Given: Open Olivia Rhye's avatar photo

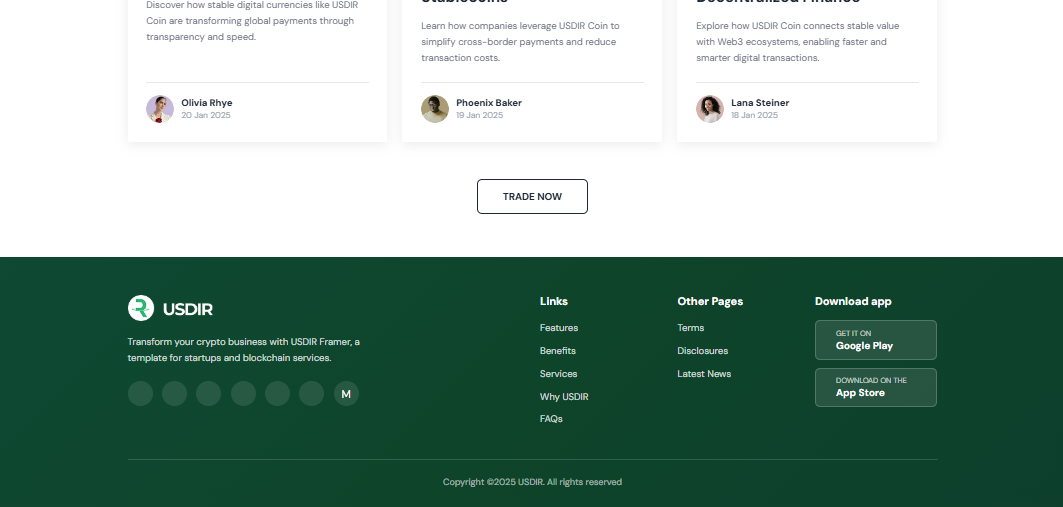Looking at the screenshot, I should 160,109.
